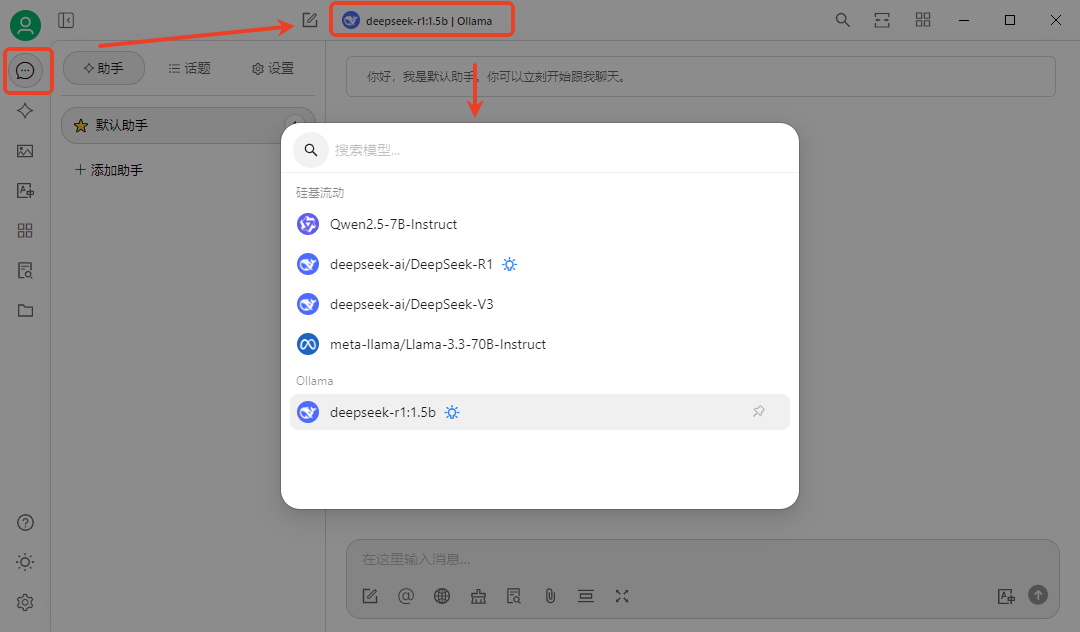This screenshot has height=632, width=1080.
Task: Switch to the 助手 tab
Action: [104, 68]
